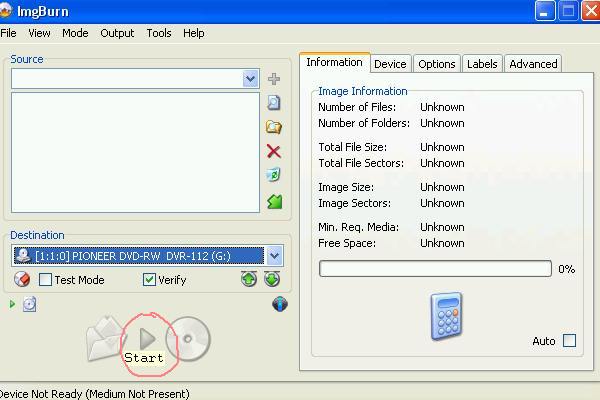Click the Start build button
This screenshot has height=400, width=600.
pos(147,338)
